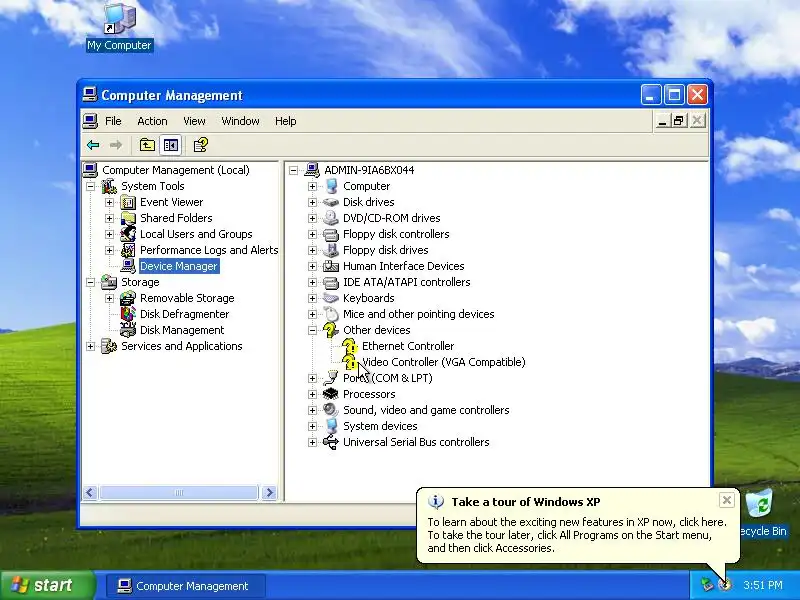Click the Local Users and Groups icon

click(128, 234)
